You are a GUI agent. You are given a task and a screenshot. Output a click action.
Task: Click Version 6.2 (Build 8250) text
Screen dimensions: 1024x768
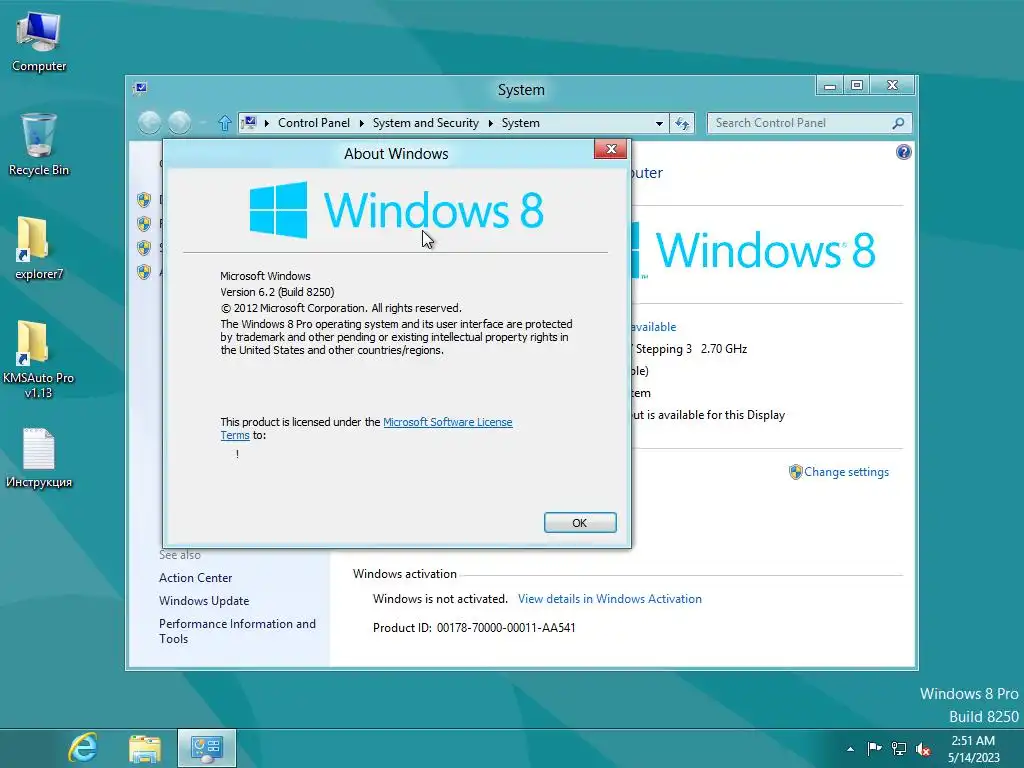click(277, 292)
